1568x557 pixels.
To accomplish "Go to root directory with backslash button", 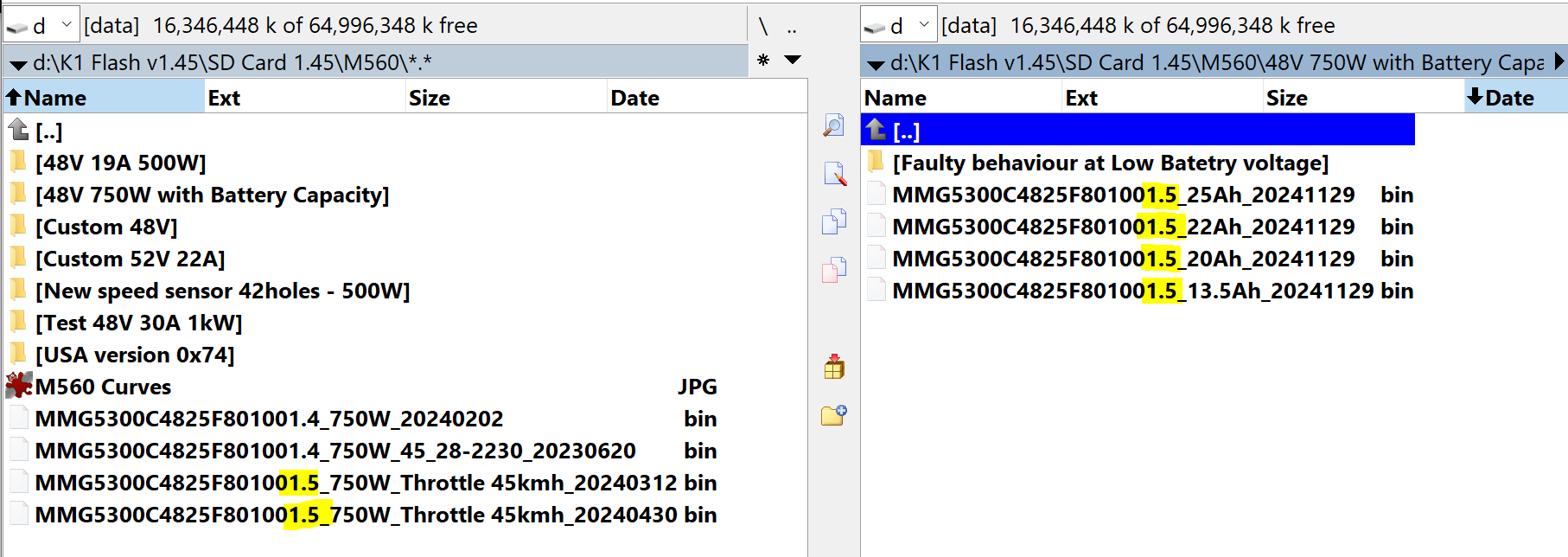I will 763,27.
